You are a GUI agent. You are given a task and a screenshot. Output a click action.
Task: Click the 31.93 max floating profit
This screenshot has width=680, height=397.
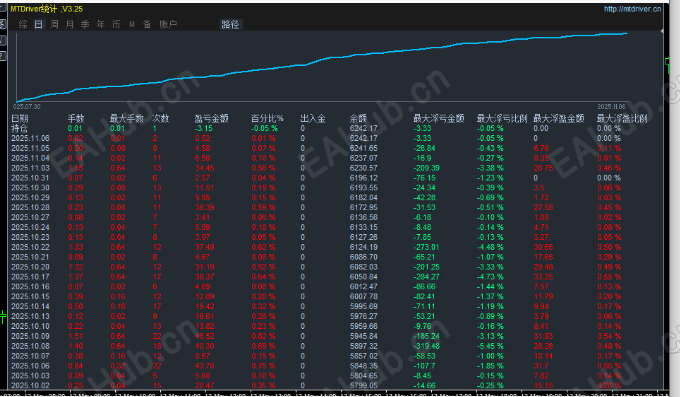pos(543,336)
